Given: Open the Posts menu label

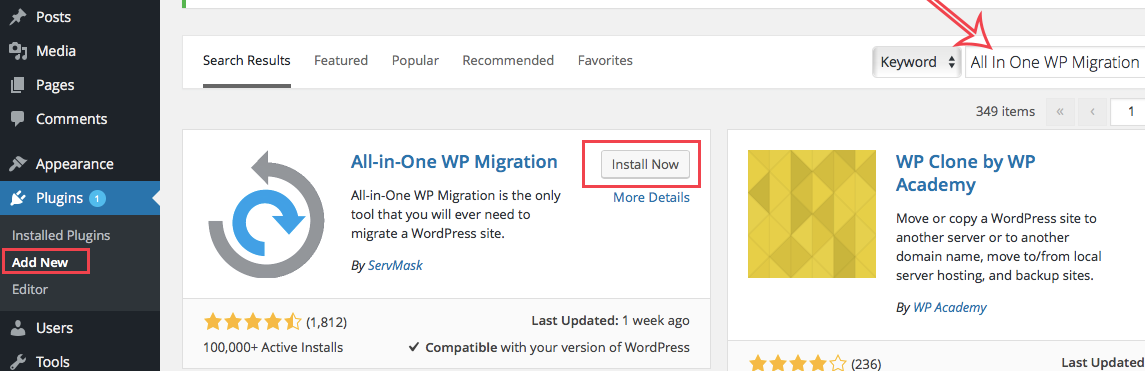Looking at the screenshot, I should [x=53, y=17].
